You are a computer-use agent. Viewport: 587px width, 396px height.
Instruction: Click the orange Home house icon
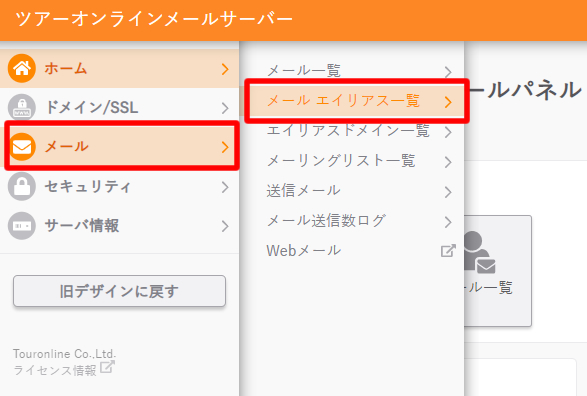[x=22, y=68]
